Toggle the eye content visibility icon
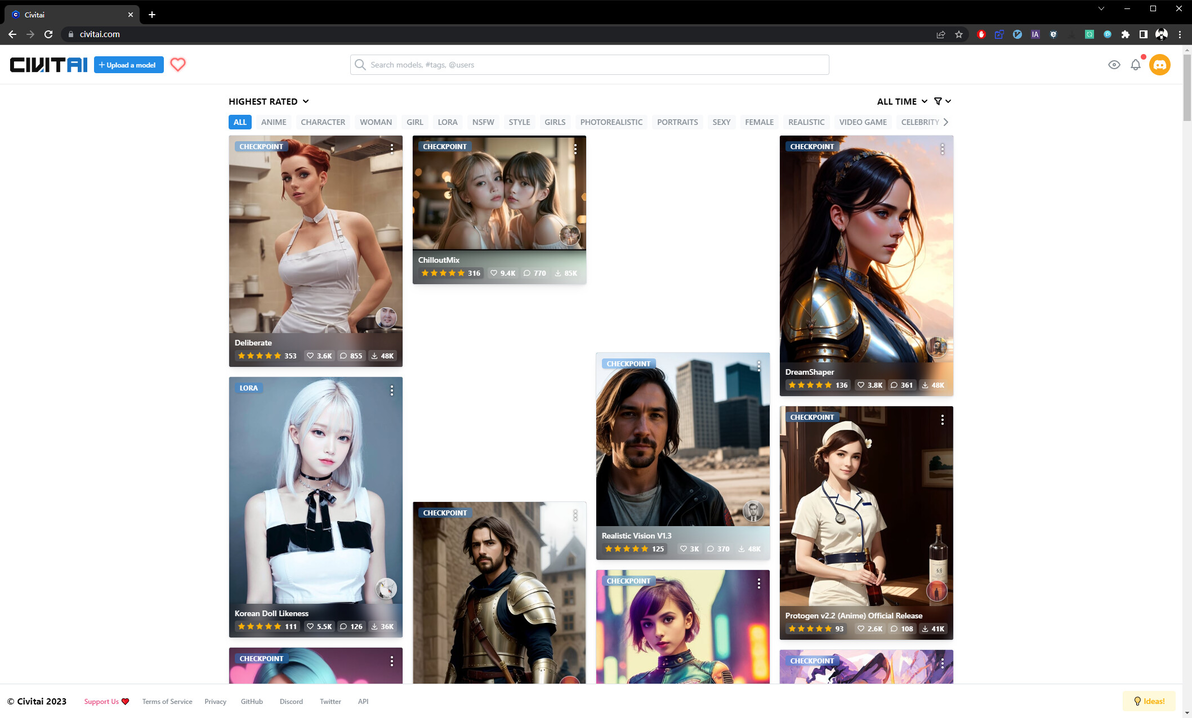This screenshot has width=1192, height=718. pyautogui.click(x=1114, y=65)
